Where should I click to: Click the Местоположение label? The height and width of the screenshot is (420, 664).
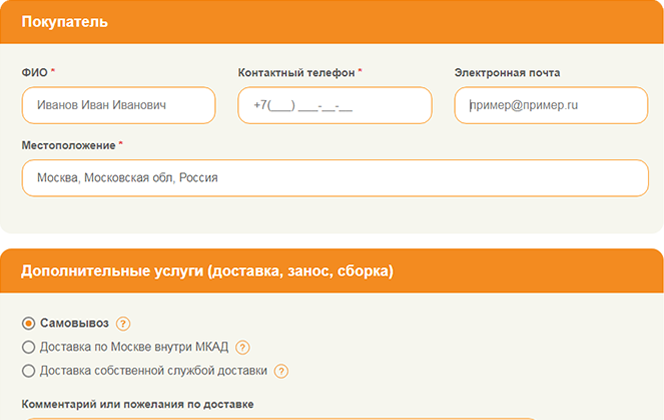pos(68,145)
